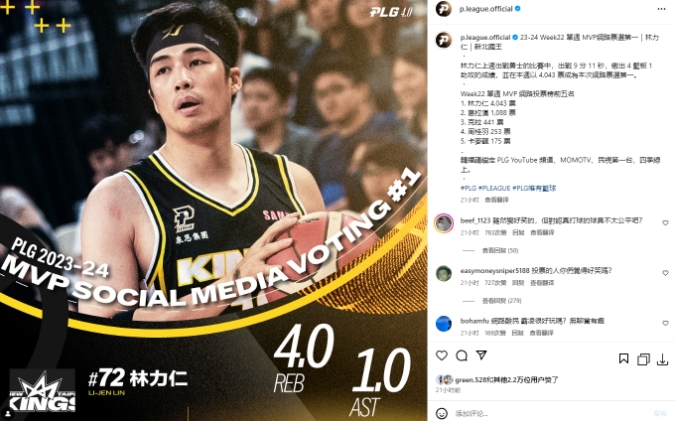Viewport: 676px width, 421px height.
Task: Click the #PLEAGUE hashtag
Action: click(x=494, y=188)
